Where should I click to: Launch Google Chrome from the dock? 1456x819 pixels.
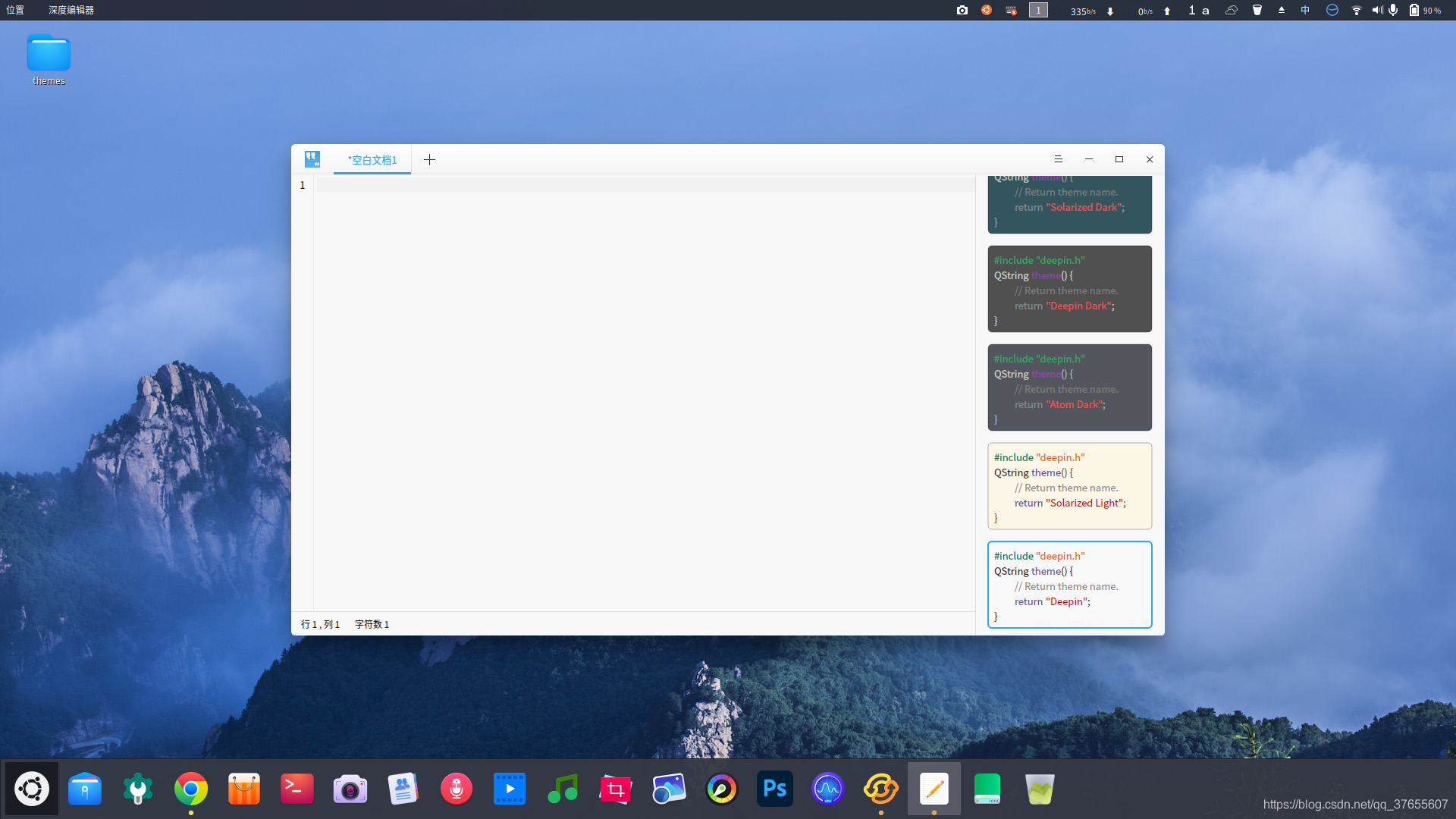pos(191,789)
